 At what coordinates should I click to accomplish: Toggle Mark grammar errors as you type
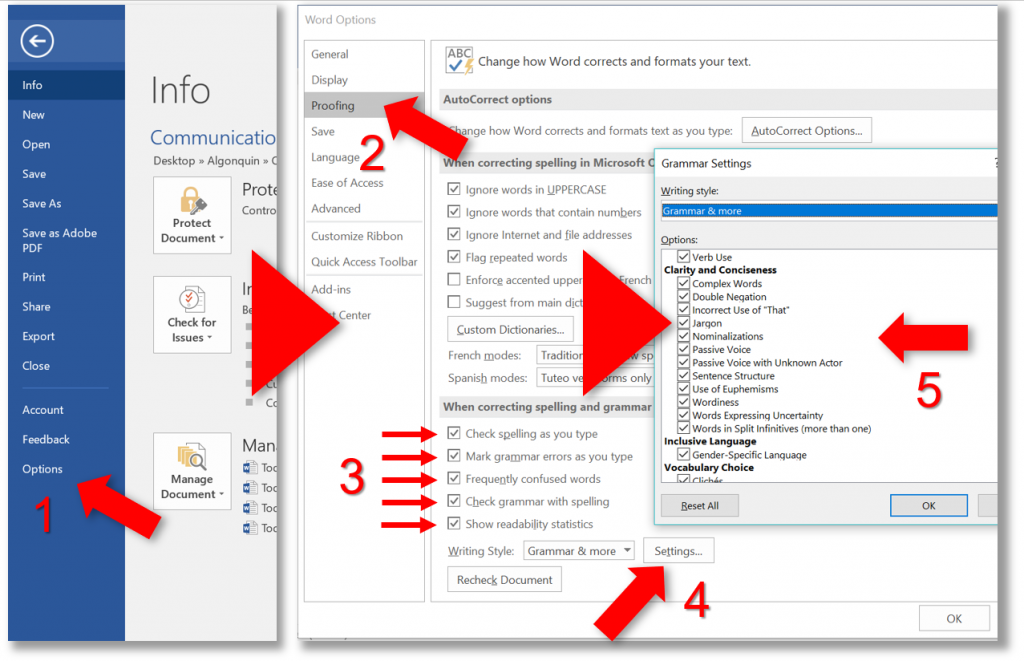tap(454, 456)
